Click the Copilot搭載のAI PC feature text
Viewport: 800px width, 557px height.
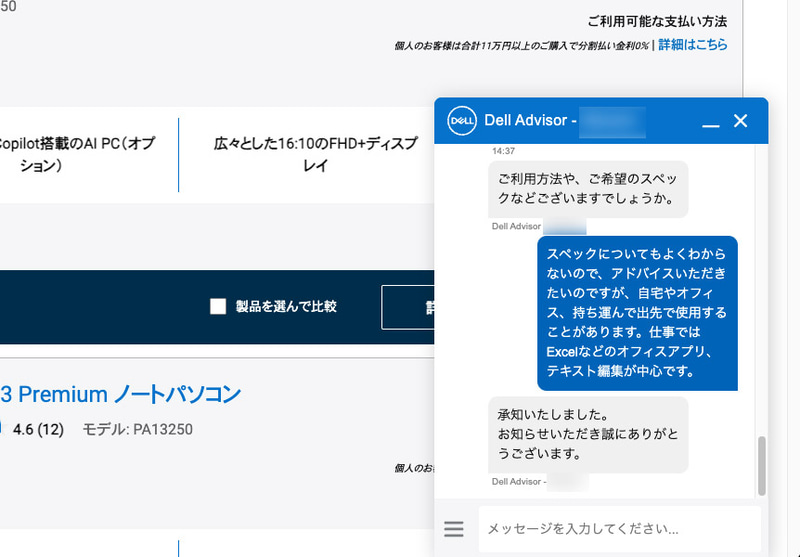(77, 155)
